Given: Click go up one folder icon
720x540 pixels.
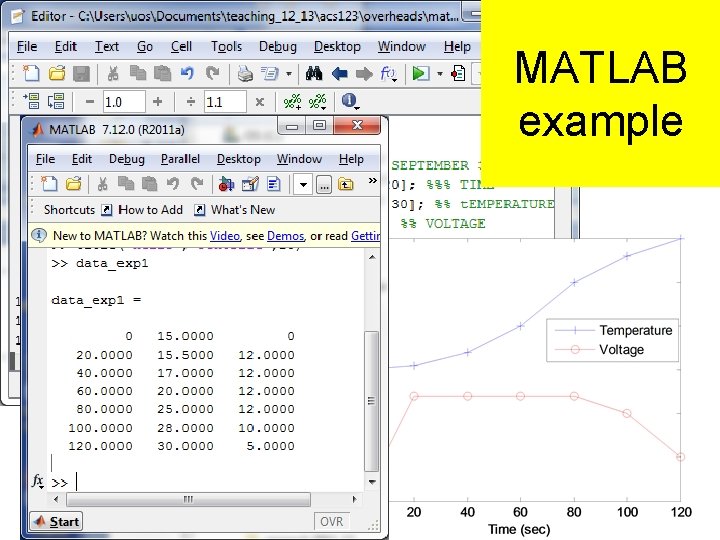Looking at the screenshot, I should (346, 185).
